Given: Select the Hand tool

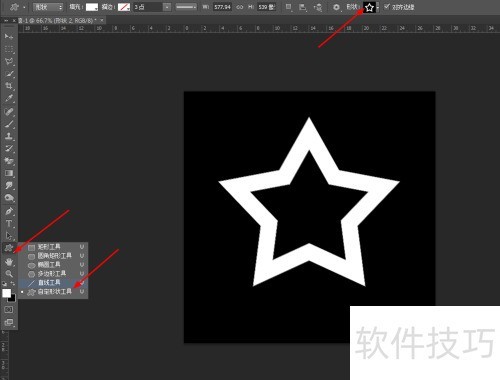Looking at the screenshot, I should point(9,262).
